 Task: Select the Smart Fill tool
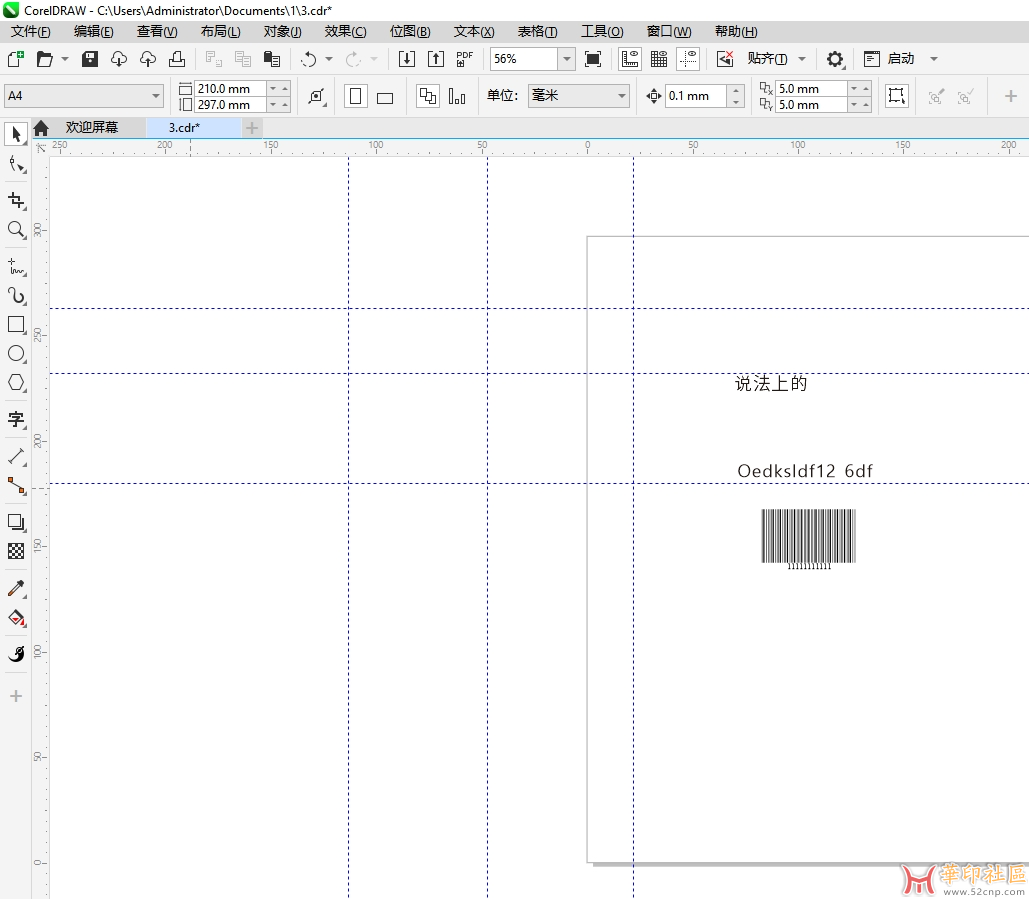[16, 654]
